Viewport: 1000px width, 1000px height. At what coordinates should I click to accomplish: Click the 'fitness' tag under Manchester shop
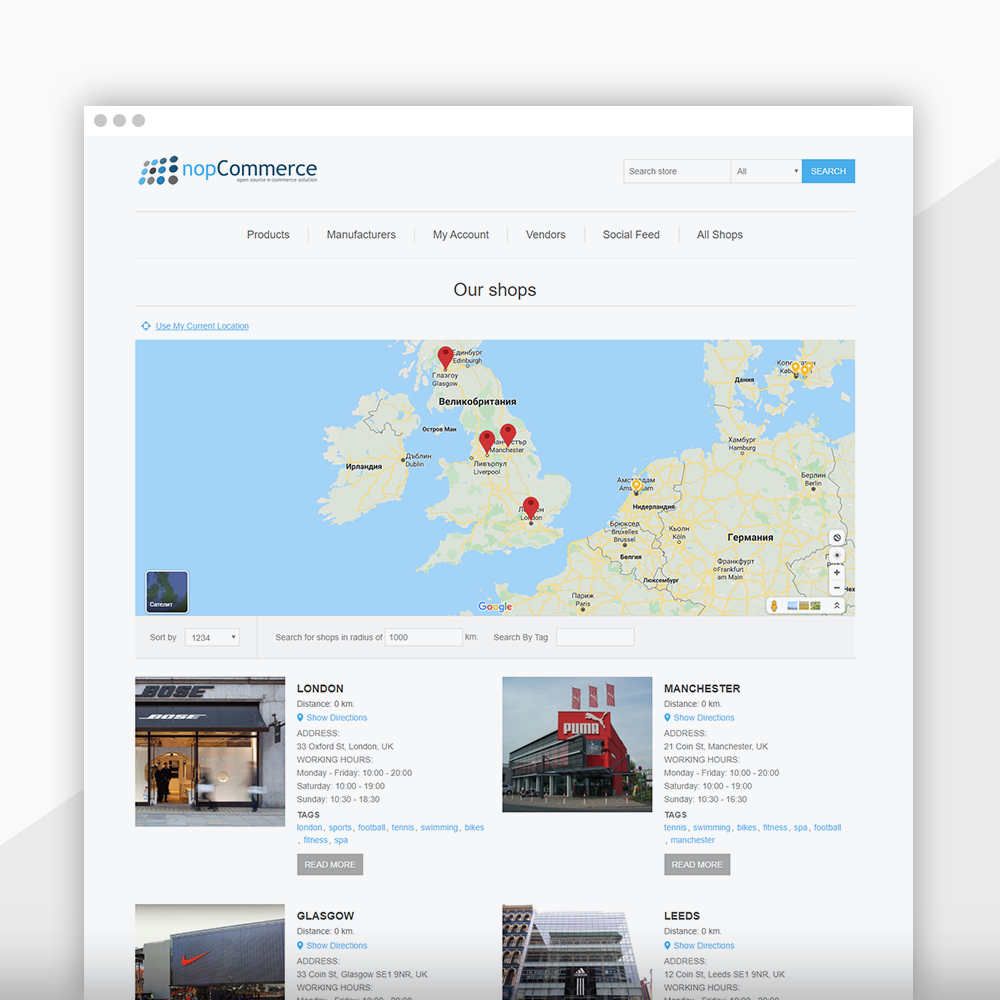775,827
